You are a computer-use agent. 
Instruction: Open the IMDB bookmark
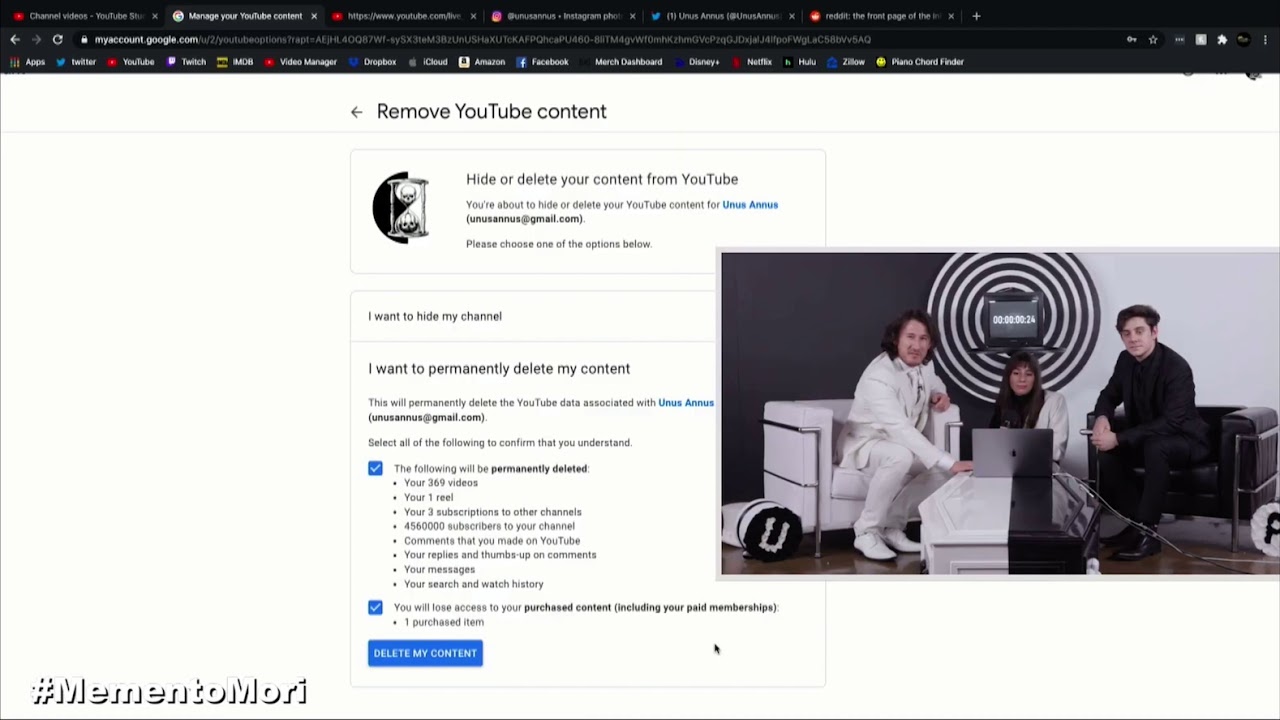[x=235, y=62]
